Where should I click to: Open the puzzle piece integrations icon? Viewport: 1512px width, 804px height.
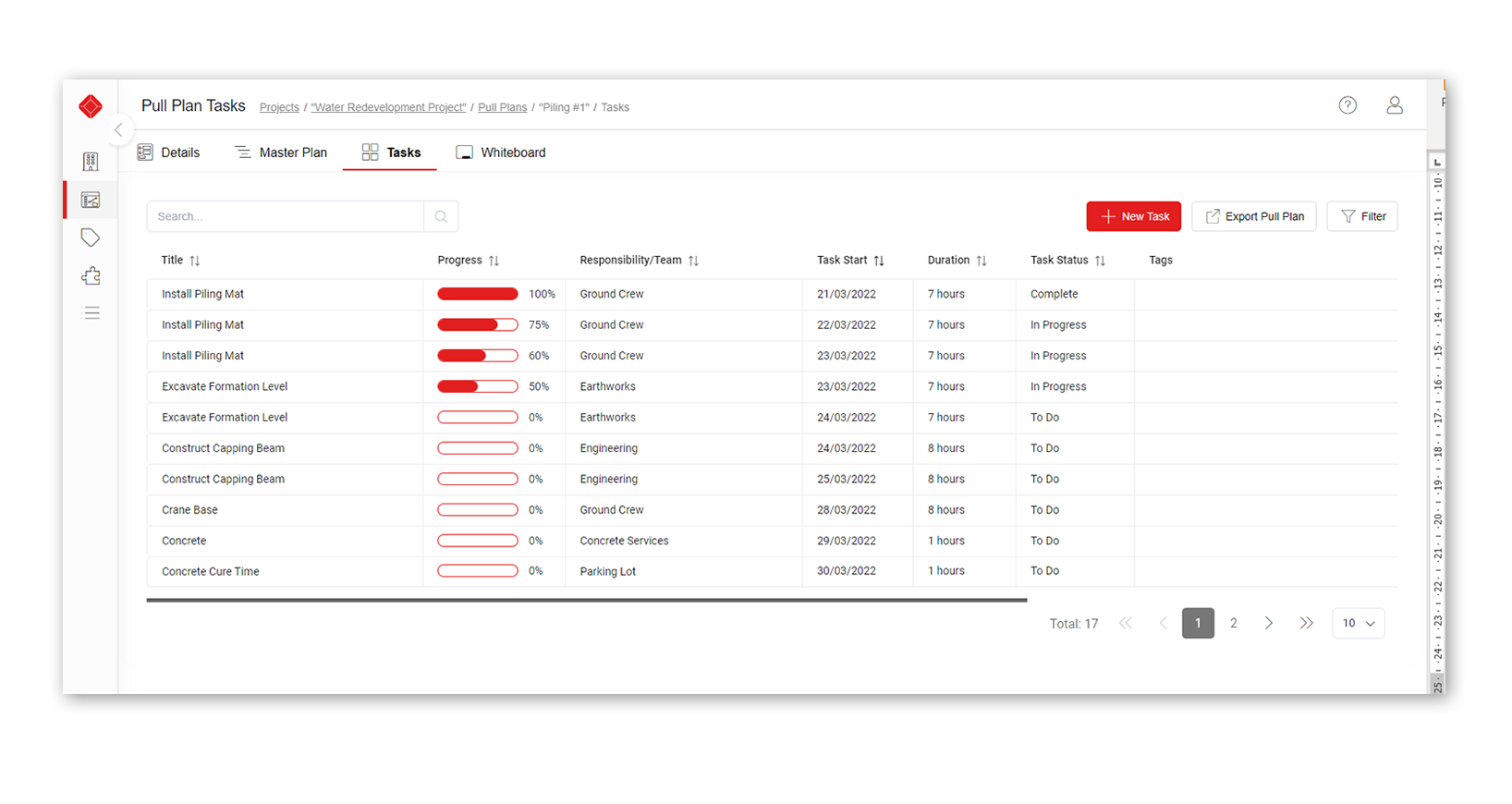(91, 276)
